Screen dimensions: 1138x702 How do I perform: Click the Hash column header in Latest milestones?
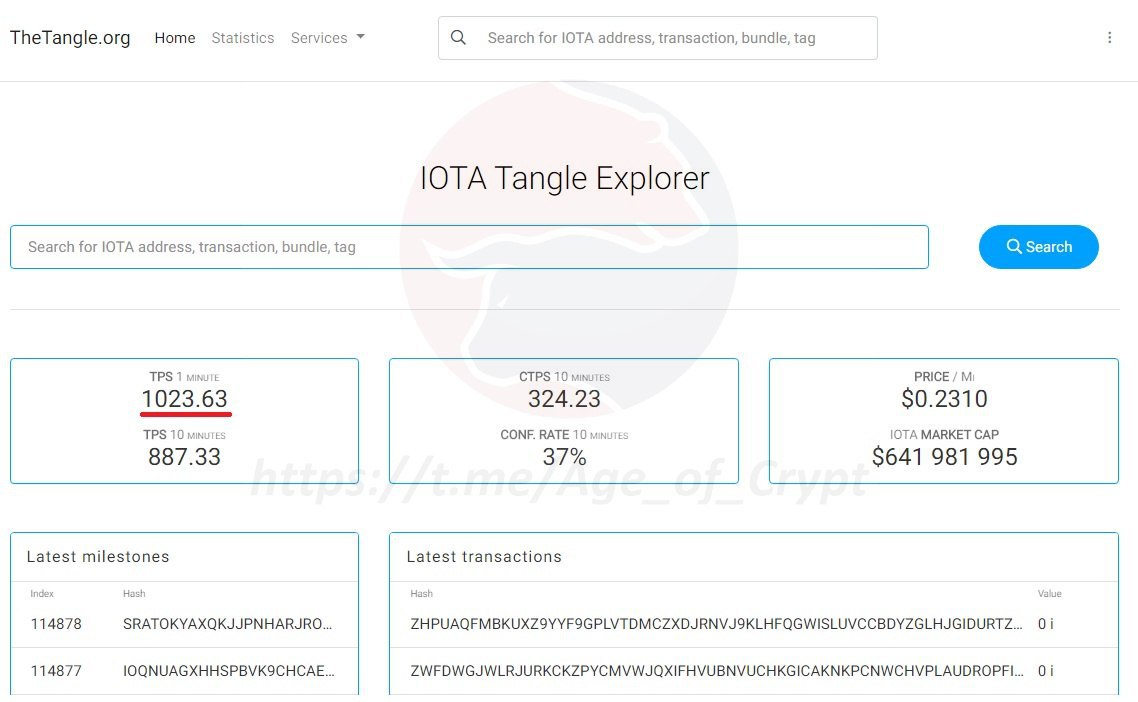(134, 594)
